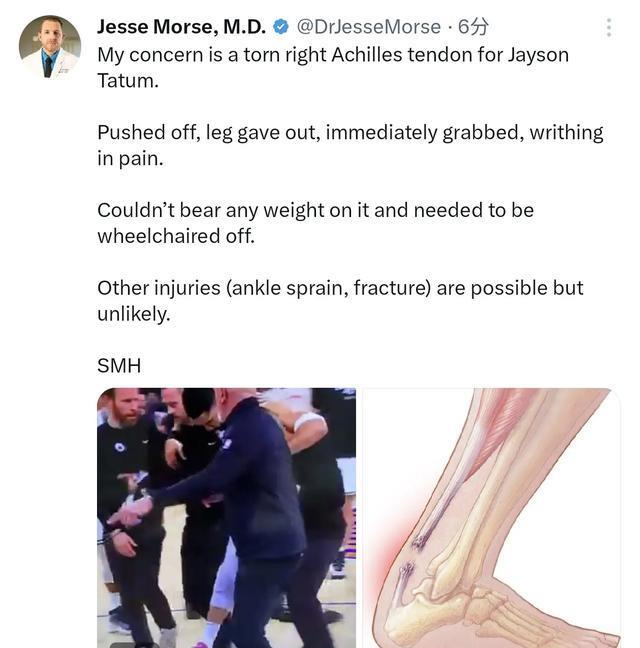The image size is (640, 648).
Task: Click the 'Pushed off, leg gave out' paragraph
Action: click(350, 145)
